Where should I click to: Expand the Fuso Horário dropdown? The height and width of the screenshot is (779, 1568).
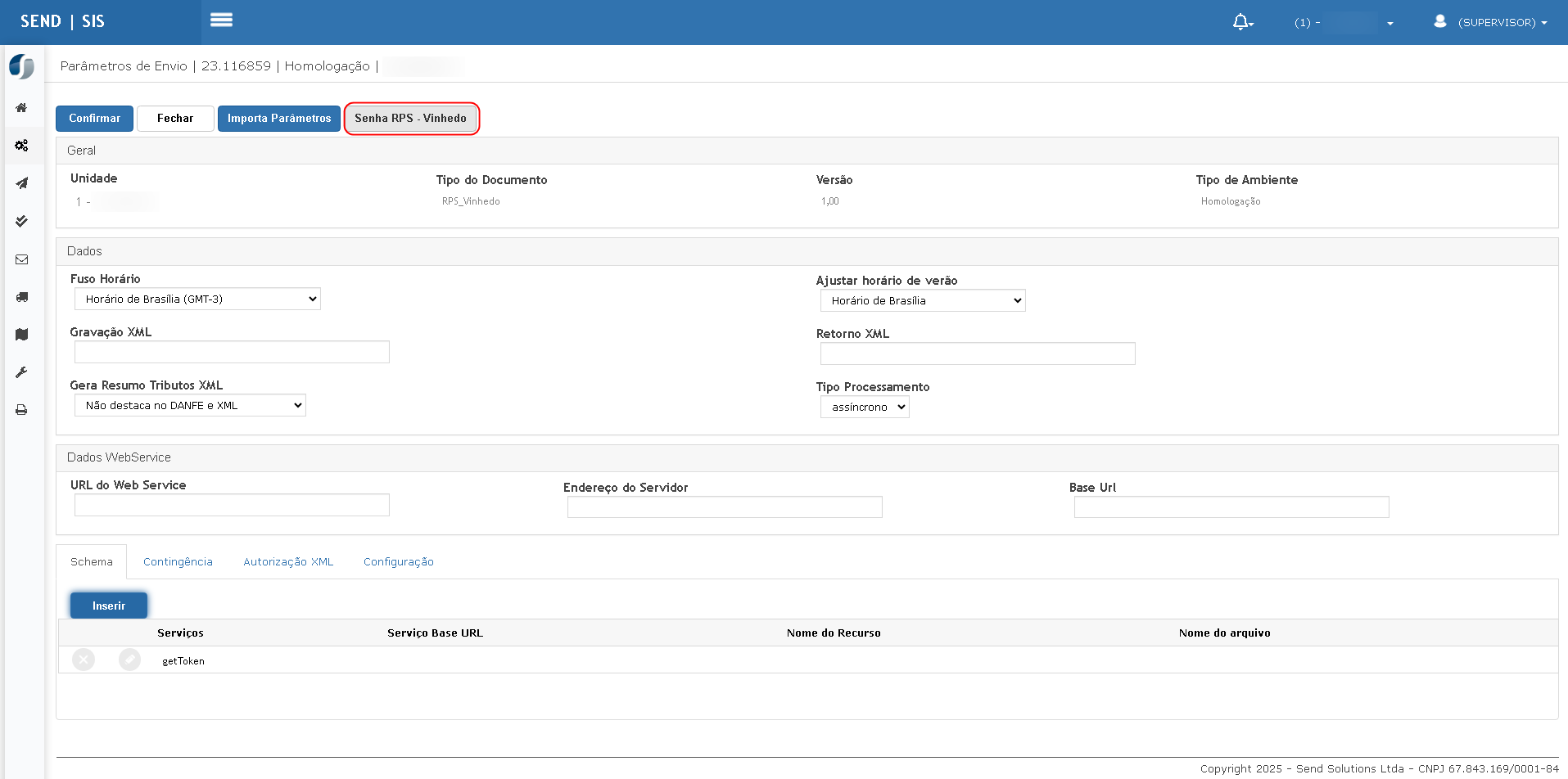197,299
